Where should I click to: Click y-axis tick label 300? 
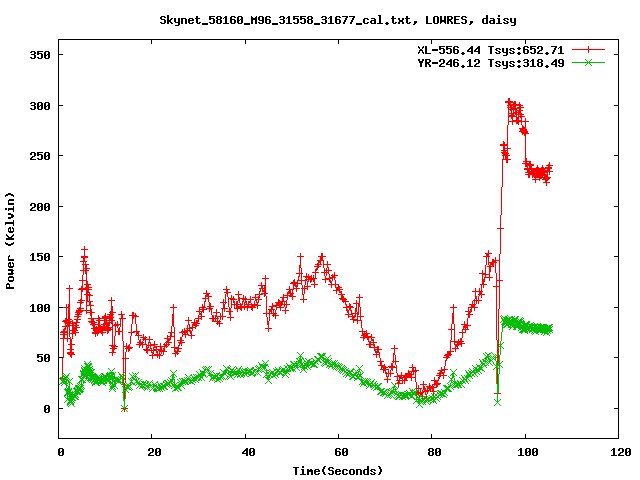pos(40,106)
